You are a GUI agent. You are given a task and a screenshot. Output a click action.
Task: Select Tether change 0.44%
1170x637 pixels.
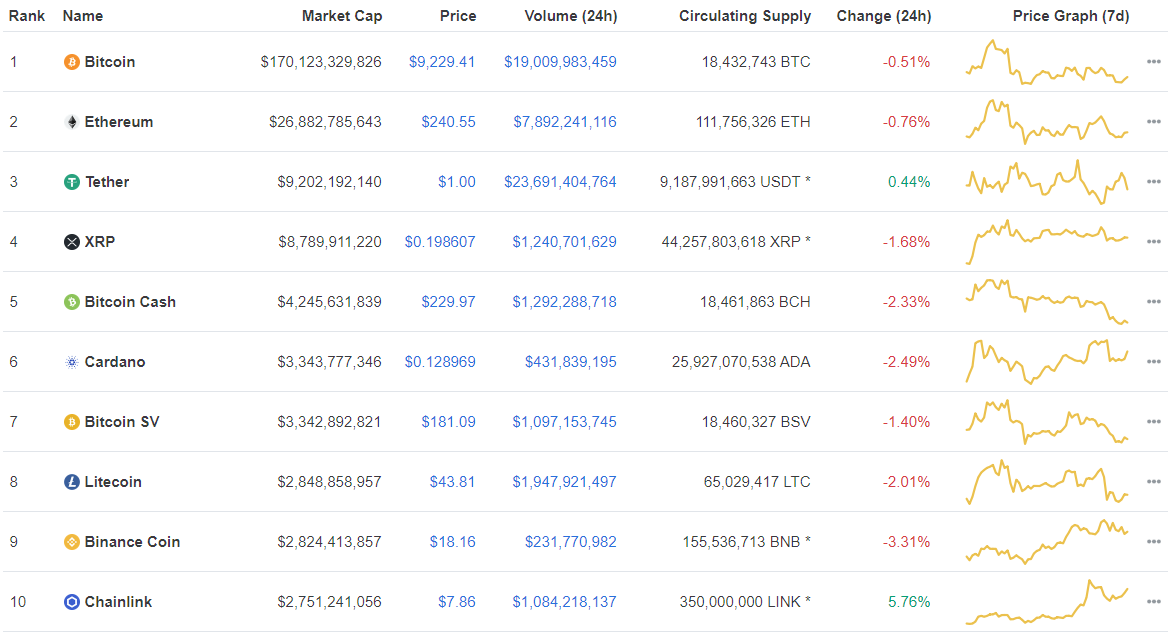click(x=909, y=182)
